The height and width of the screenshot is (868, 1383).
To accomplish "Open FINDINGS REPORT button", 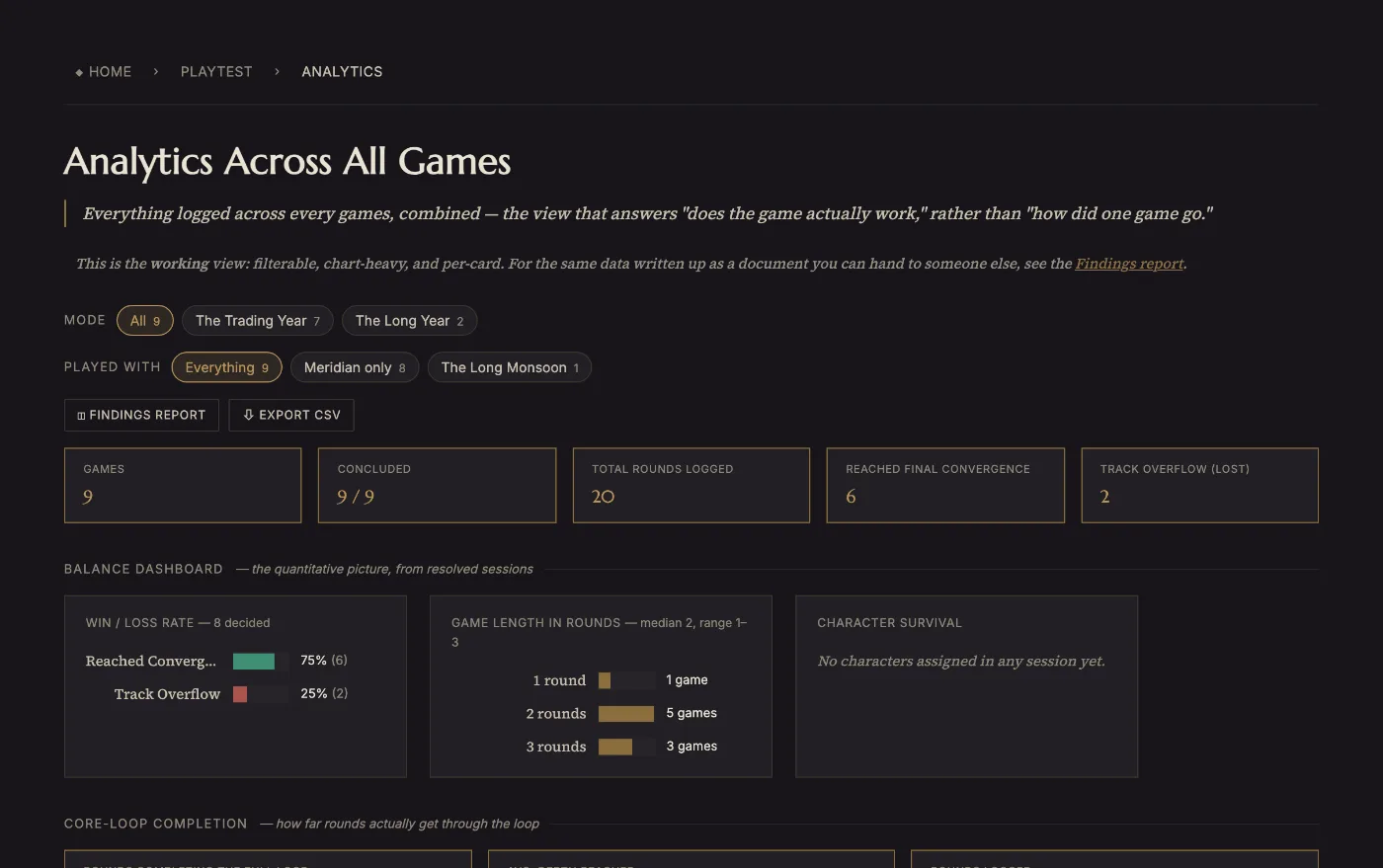I will (141, 415).
